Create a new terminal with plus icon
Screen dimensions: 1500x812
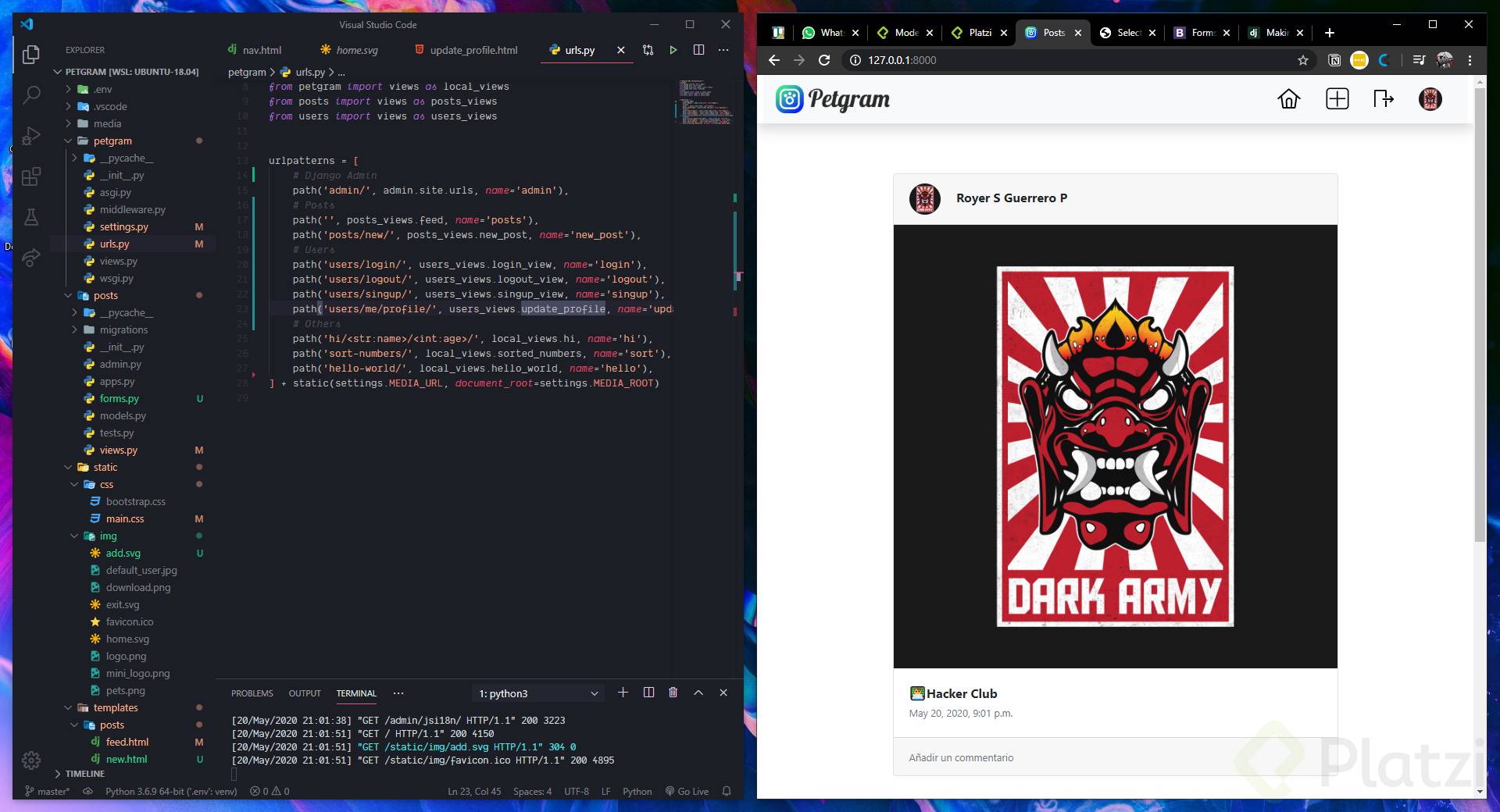click(623, 693)
